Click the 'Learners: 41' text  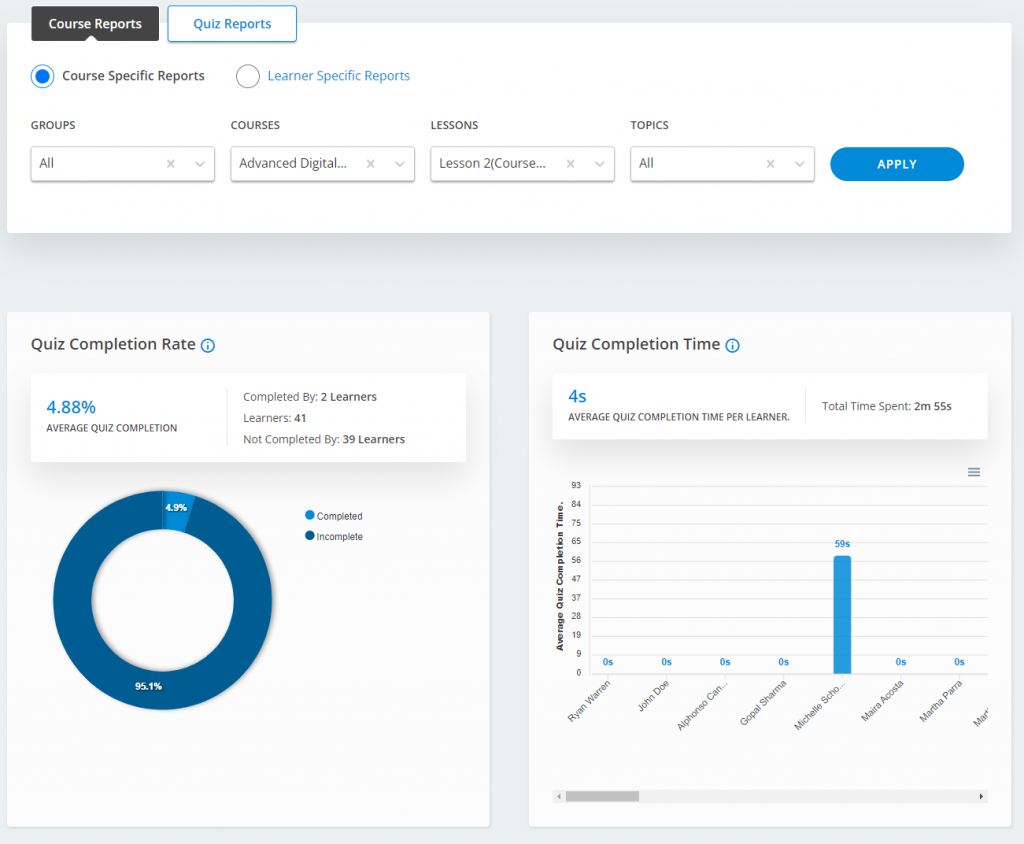274,418
